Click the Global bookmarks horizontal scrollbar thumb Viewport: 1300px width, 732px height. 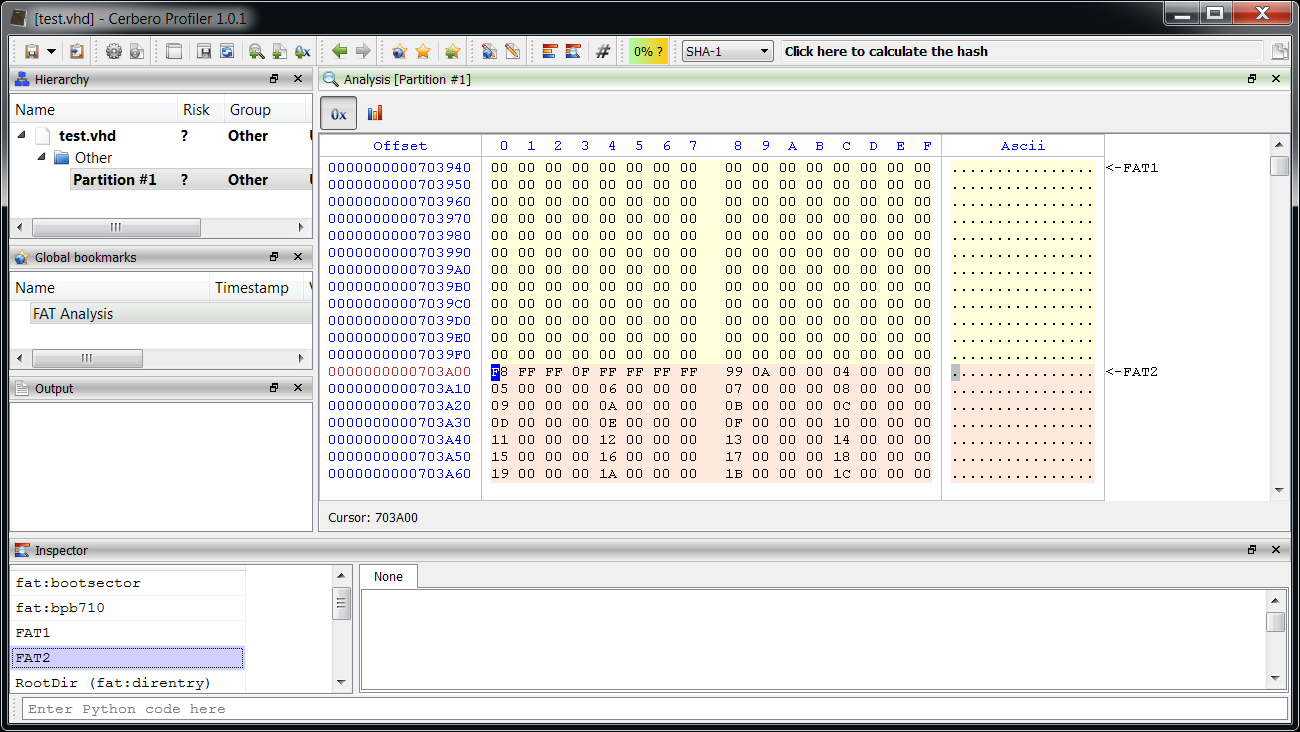point(87,358)
